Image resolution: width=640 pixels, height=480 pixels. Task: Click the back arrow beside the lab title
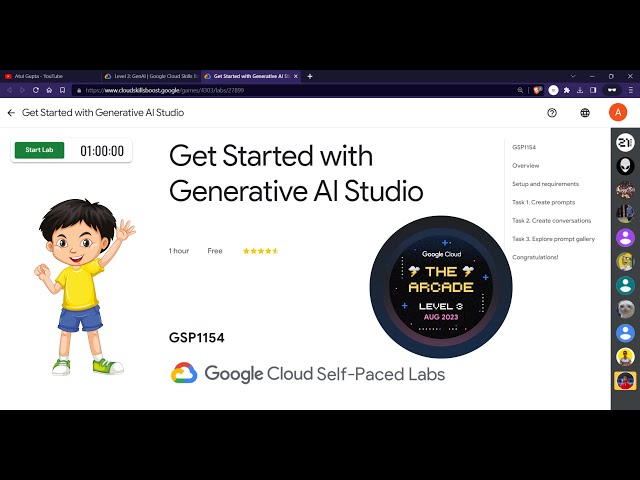coord(11,113)
